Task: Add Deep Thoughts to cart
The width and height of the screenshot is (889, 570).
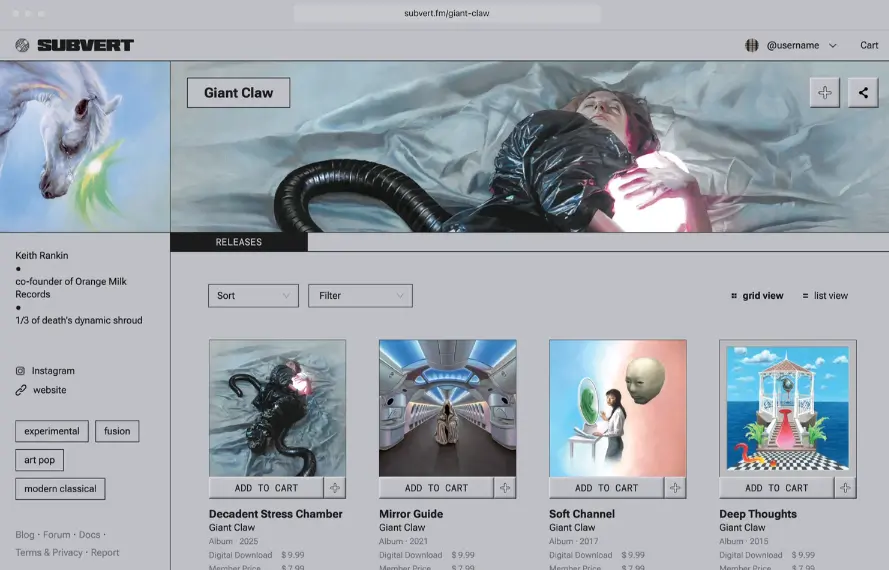Action: [x=776, y=488]
